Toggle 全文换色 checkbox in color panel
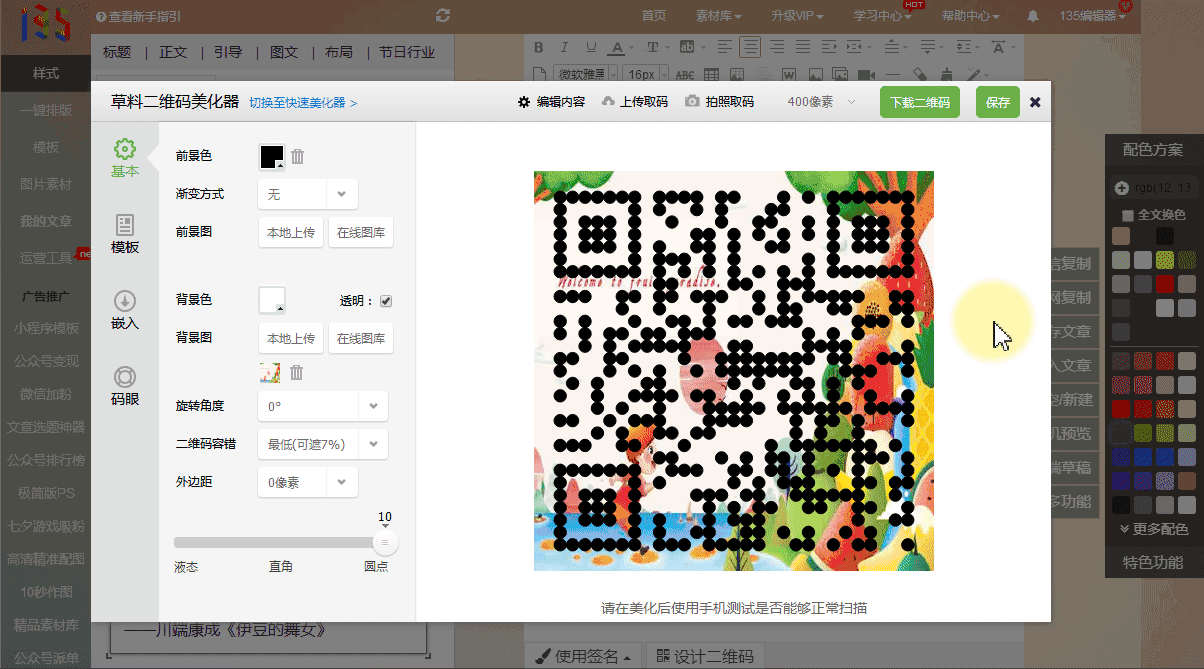The height and width of the screenshot is (669, 1204). 1128,215
